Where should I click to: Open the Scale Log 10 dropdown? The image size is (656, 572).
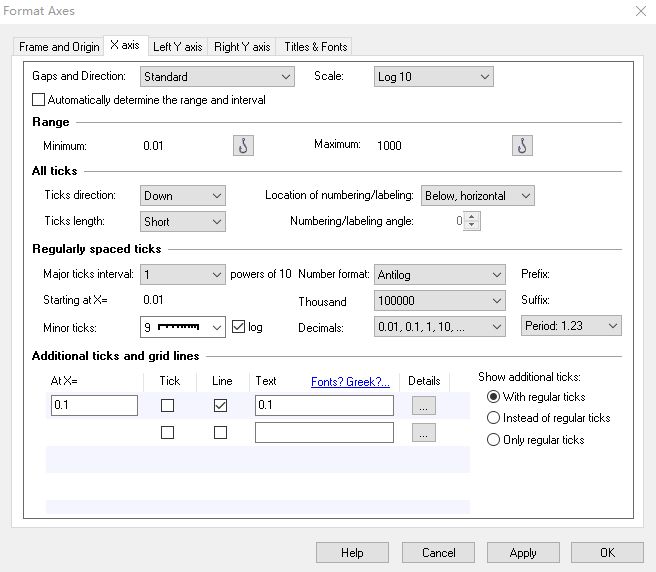(434, 77)
